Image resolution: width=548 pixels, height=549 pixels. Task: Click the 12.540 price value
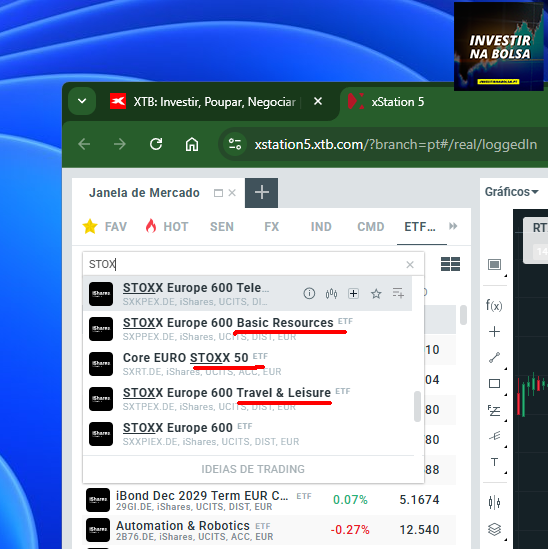point(419,530)
